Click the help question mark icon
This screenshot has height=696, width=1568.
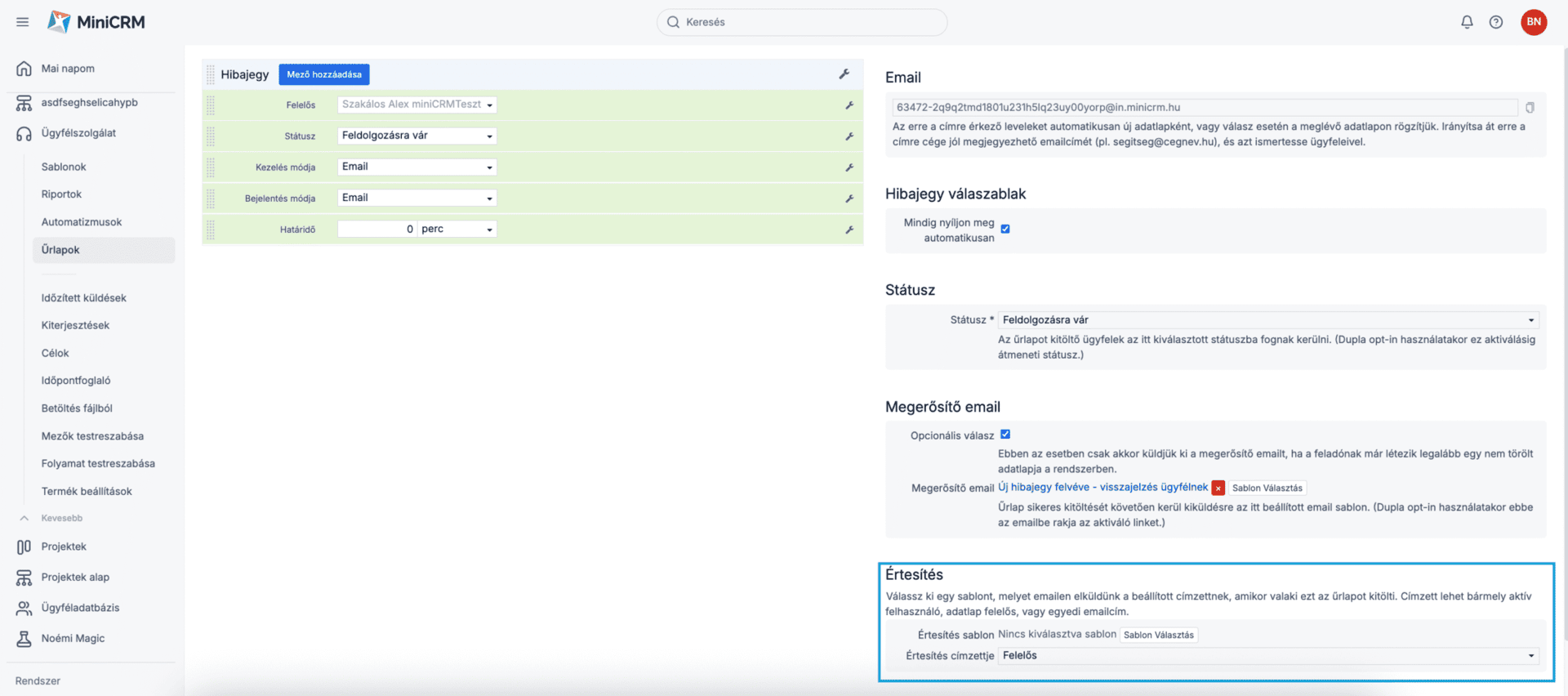[x=1495, y=22]
